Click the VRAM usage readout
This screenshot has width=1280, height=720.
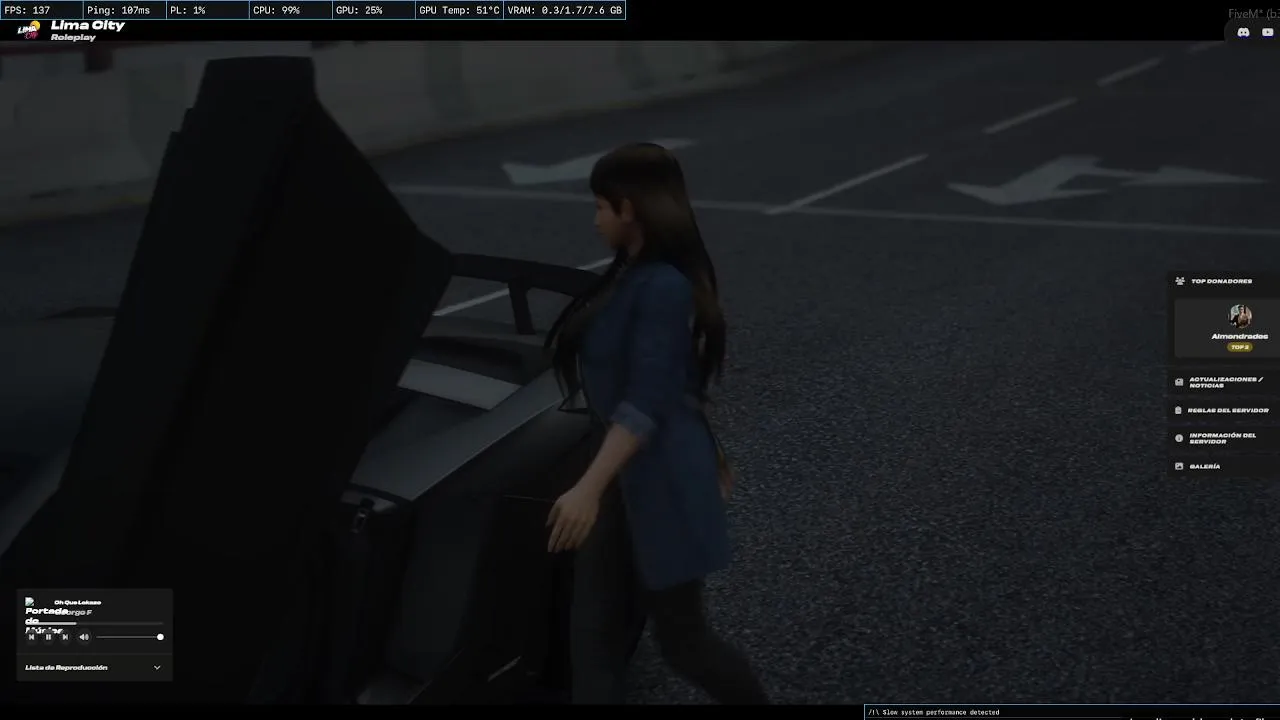click(565, 10)
